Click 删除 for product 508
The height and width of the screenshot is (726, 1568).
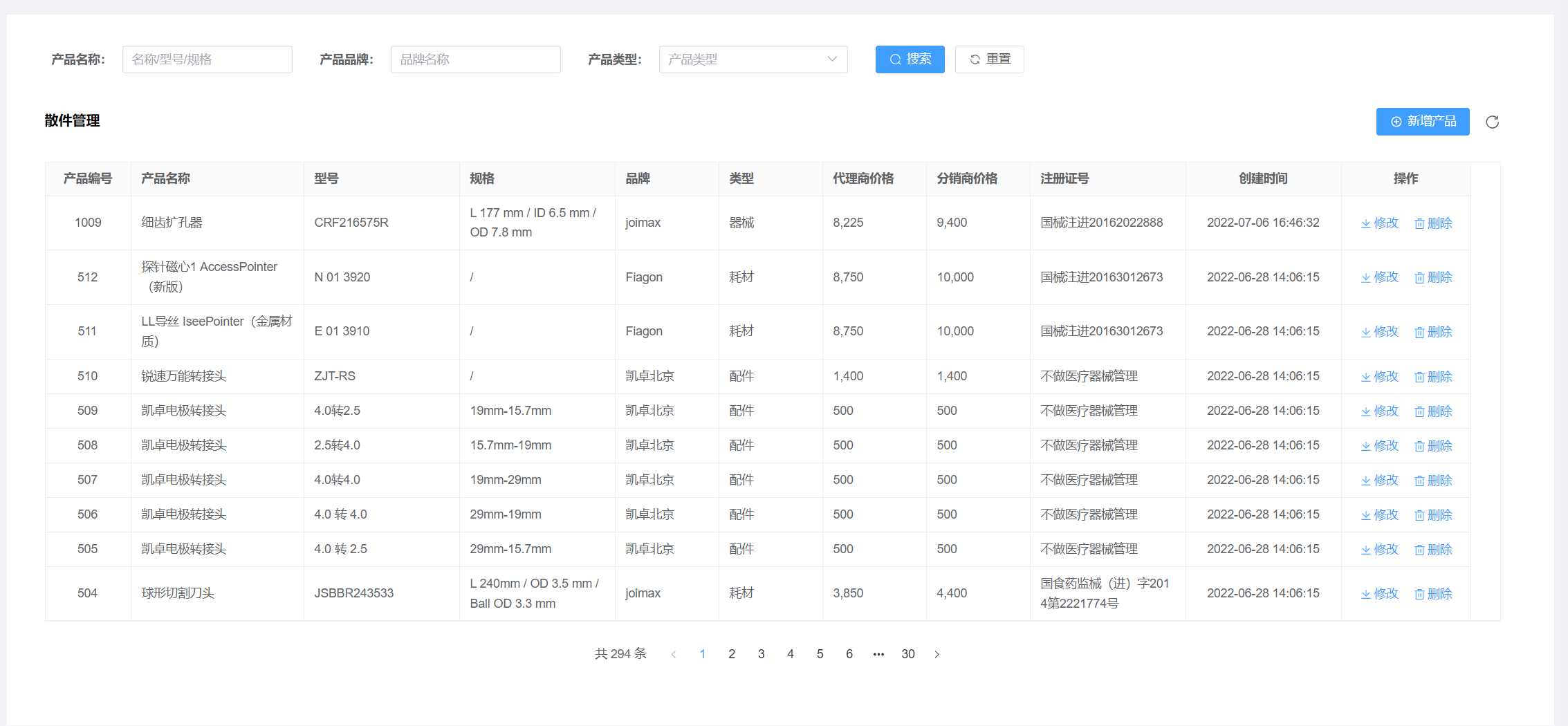click(1433, 446)
